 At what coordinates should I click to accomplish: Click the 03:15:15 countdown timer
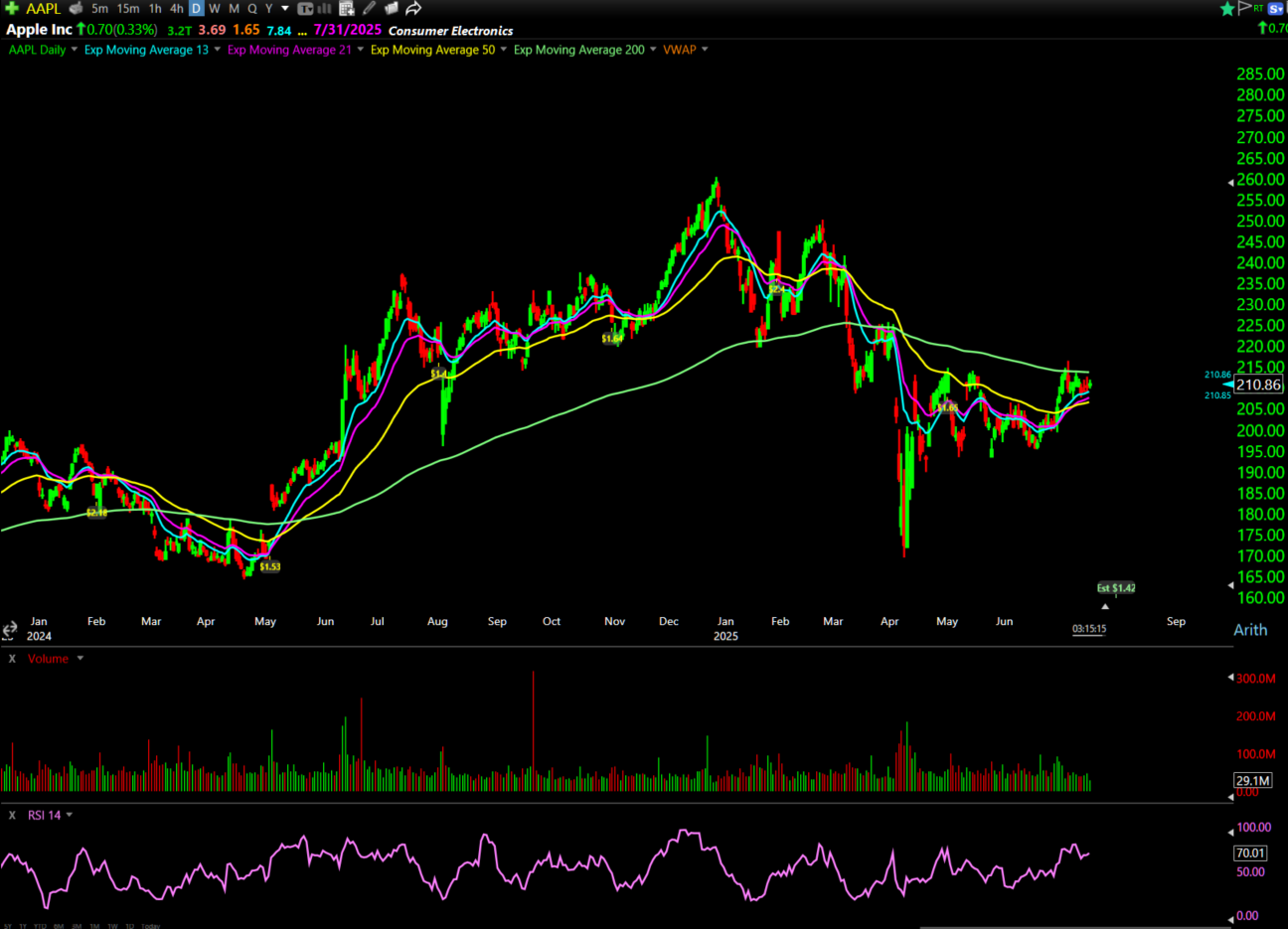1089,629
